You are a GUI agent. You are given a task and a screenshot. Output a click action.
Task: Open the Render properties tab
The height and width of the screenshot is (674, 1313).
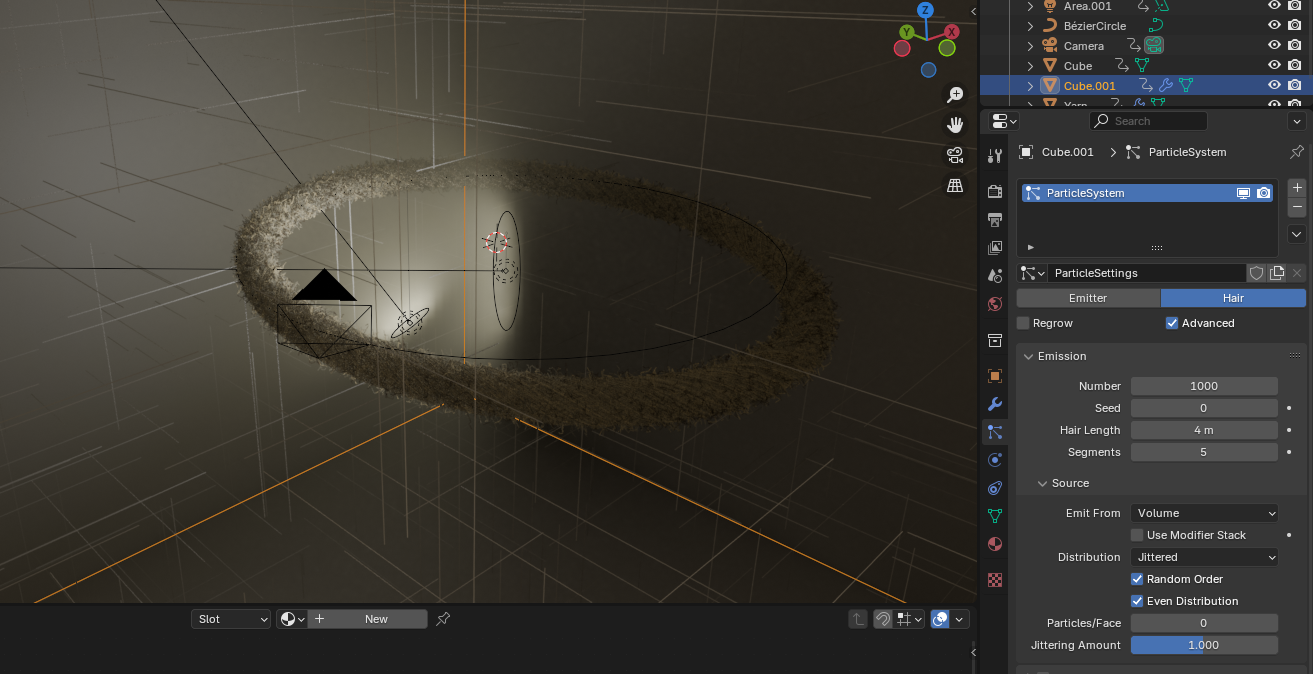click(994, 191)
